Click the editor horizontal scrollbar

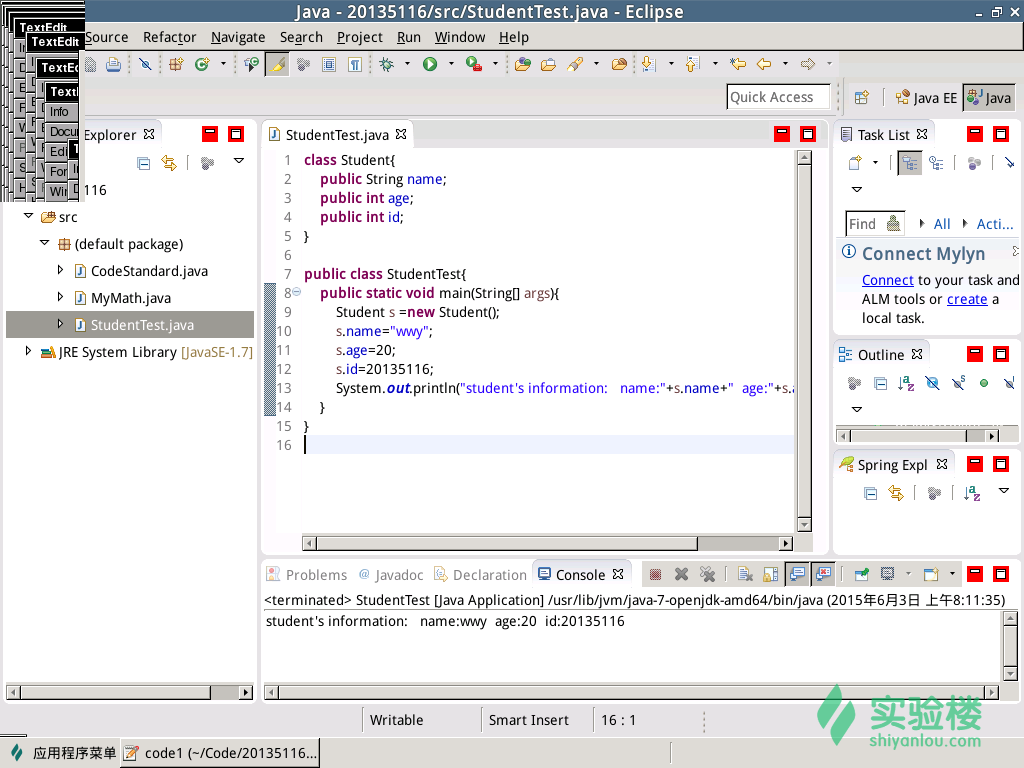547,543
